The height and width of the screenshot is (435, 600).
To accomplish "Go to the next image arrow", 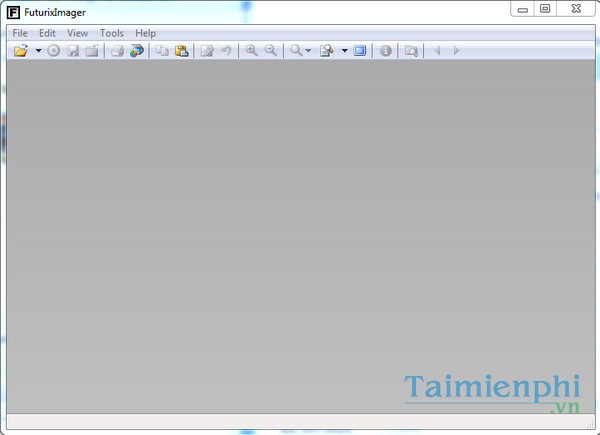I will coord(456,51).
